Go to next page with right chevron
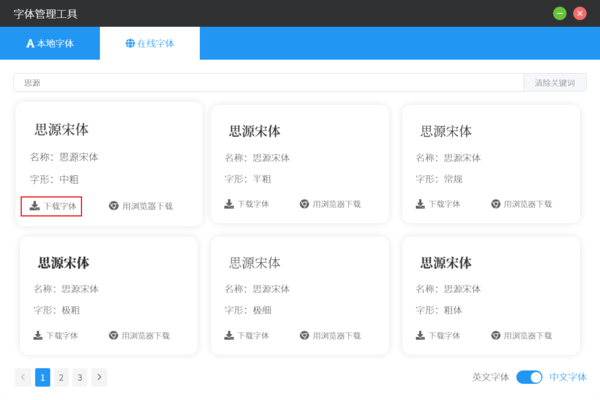600x400 pixels. pos(99,377)
